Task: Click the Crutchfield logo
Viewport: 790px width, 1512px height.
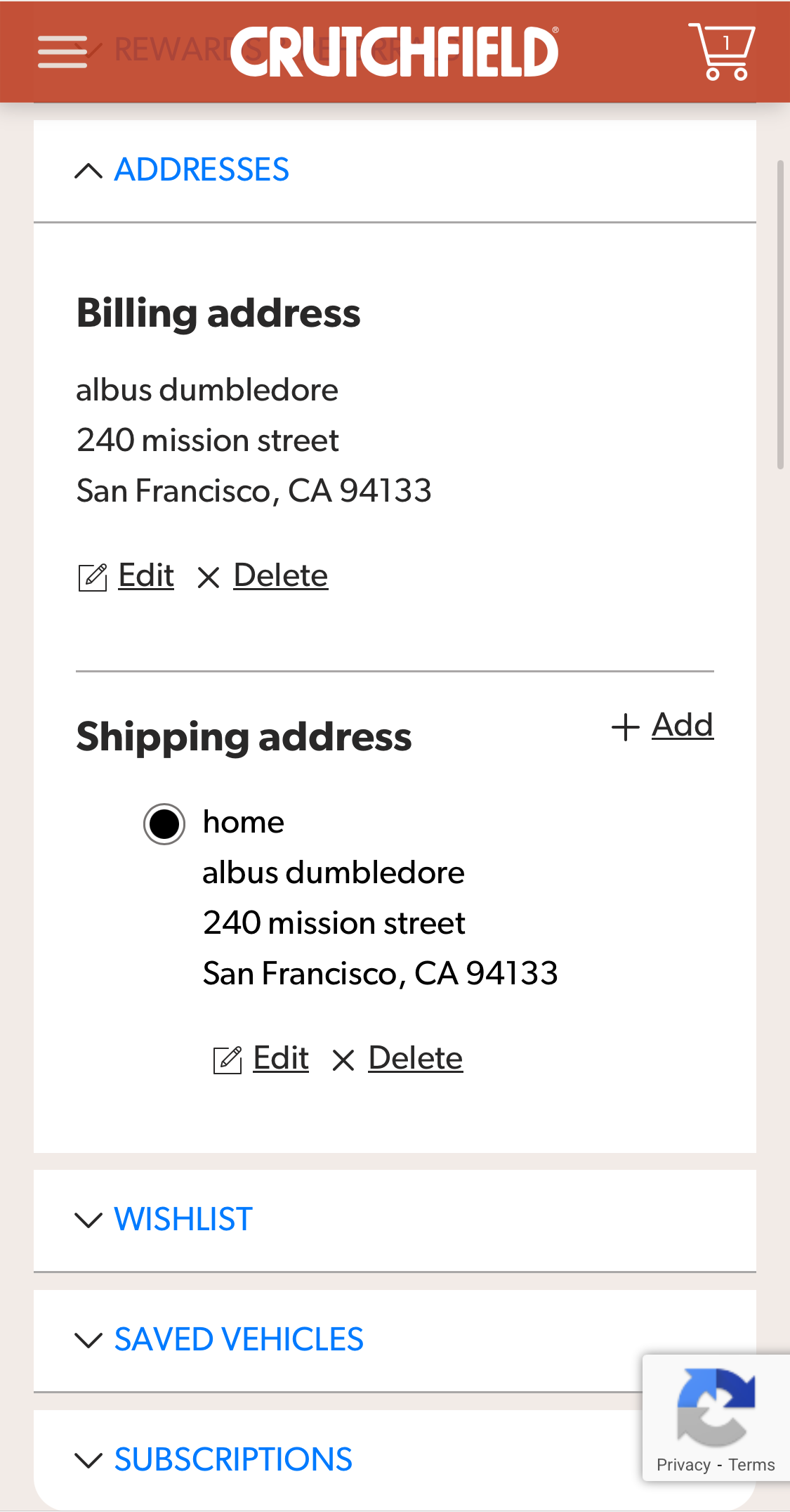Action: 395,52
